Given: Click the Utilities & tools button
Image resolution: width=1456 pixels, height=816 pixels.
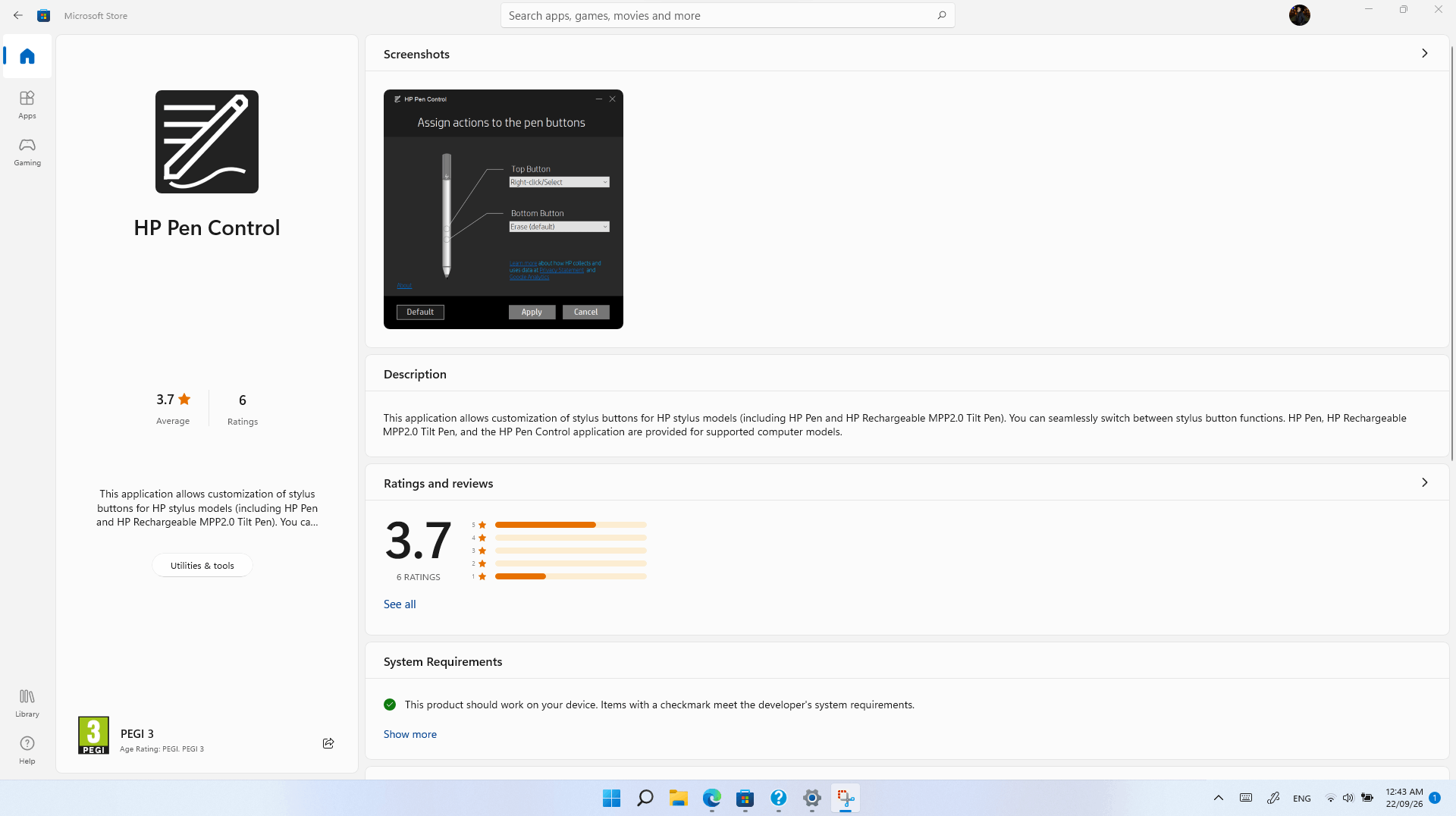Looking at the screenshot, I should point(202,564).
